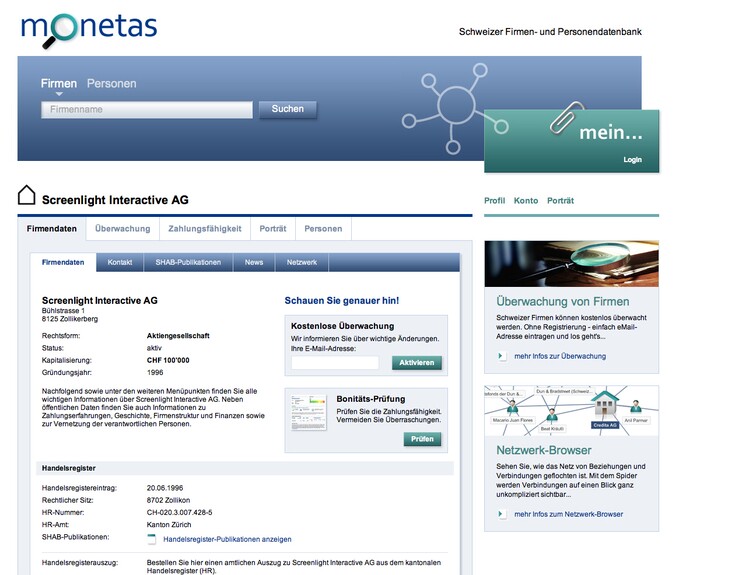Select the Firmendaten sub-tab
Viewport: 735px width, 575px height.
[x=63, y=262]
